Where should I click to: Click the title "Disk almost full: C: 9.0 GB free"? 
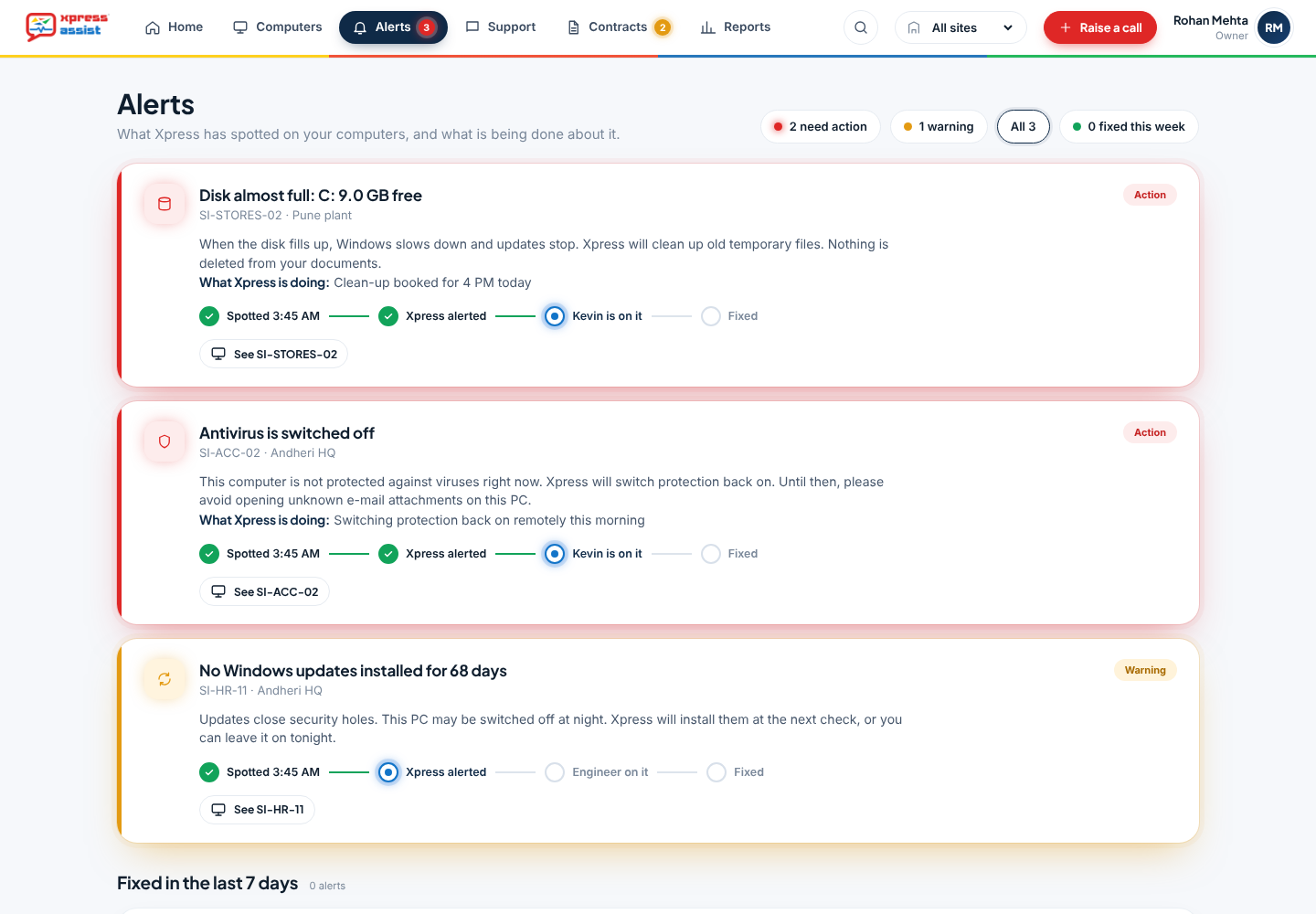[311, 196]
